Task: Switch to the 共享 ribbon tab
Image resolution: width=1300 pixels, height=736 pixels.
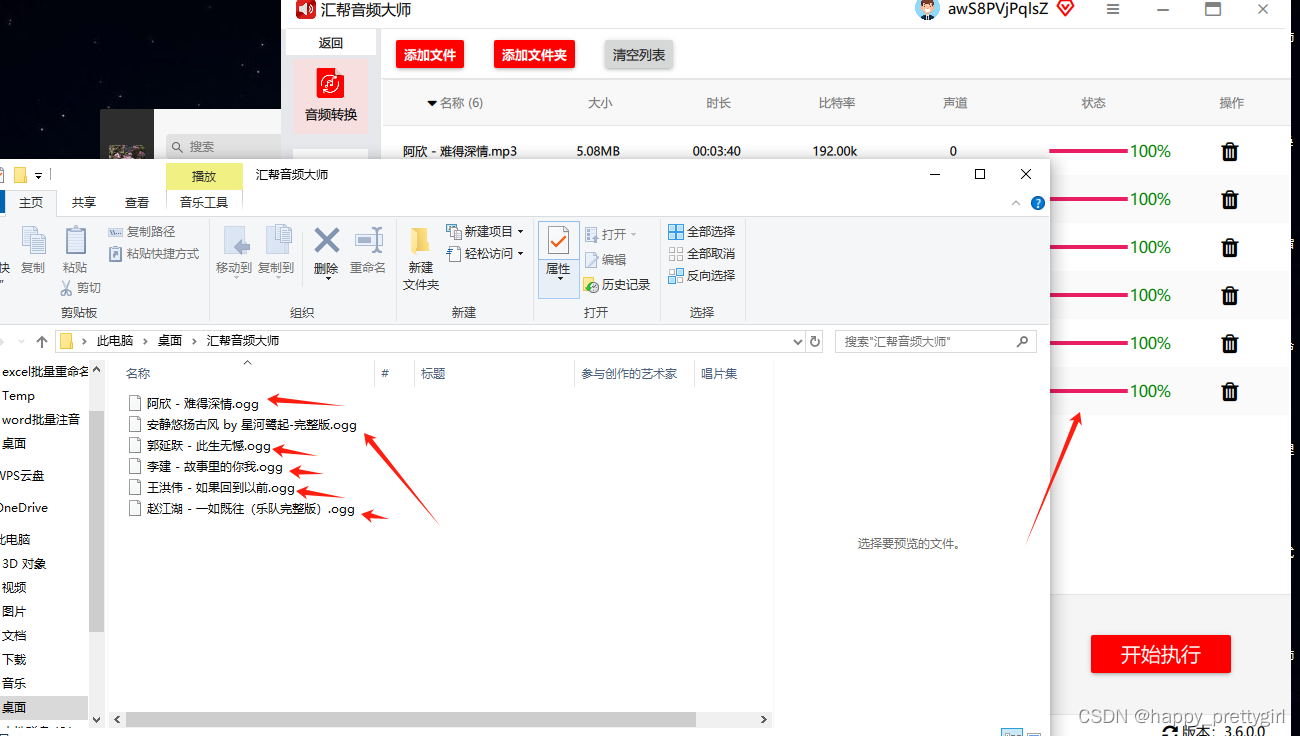Action: point(84,202)
